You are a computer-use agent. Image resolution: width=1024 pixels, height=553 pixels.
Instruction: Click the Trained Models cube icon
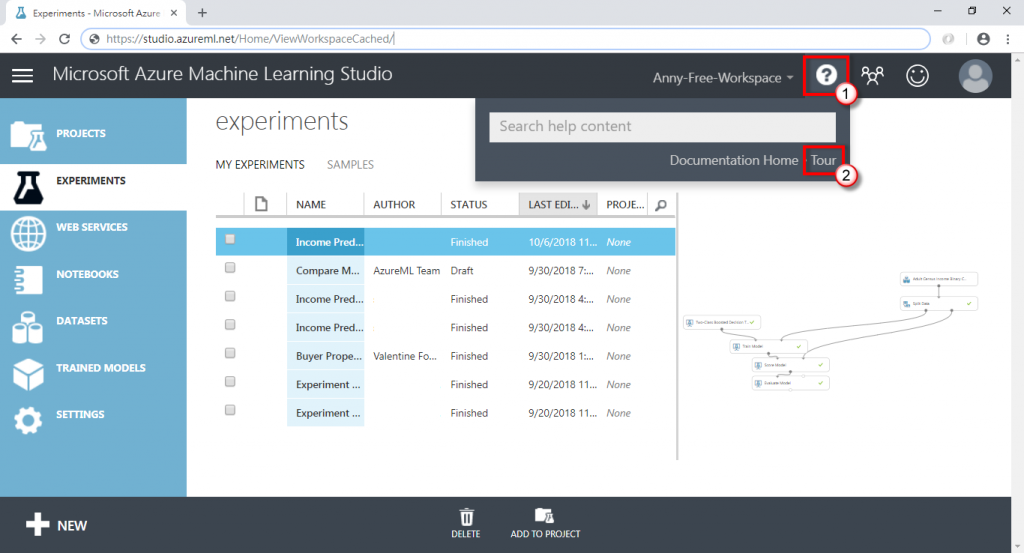point(28,374)
